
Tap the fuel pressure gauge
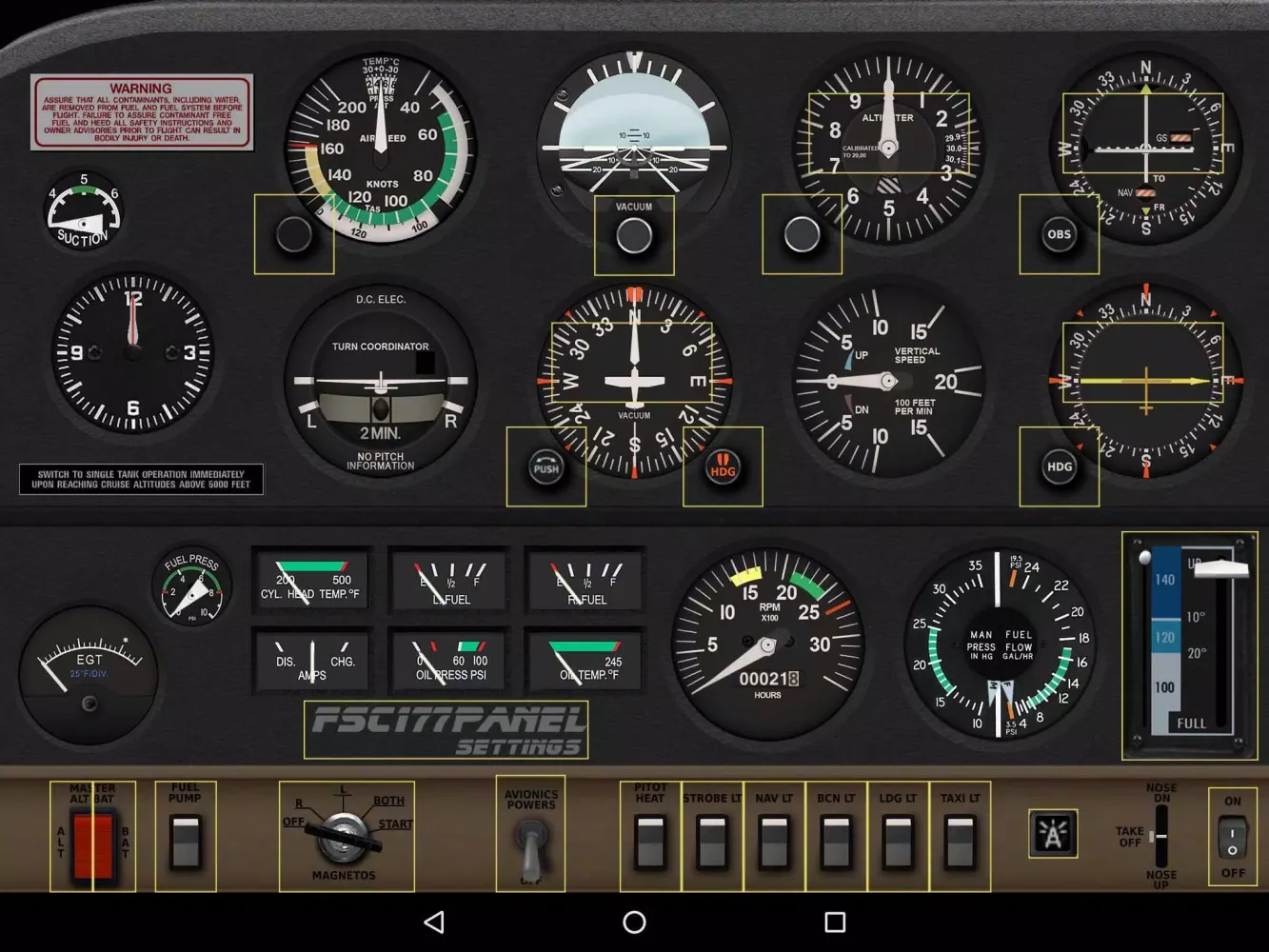191,586
